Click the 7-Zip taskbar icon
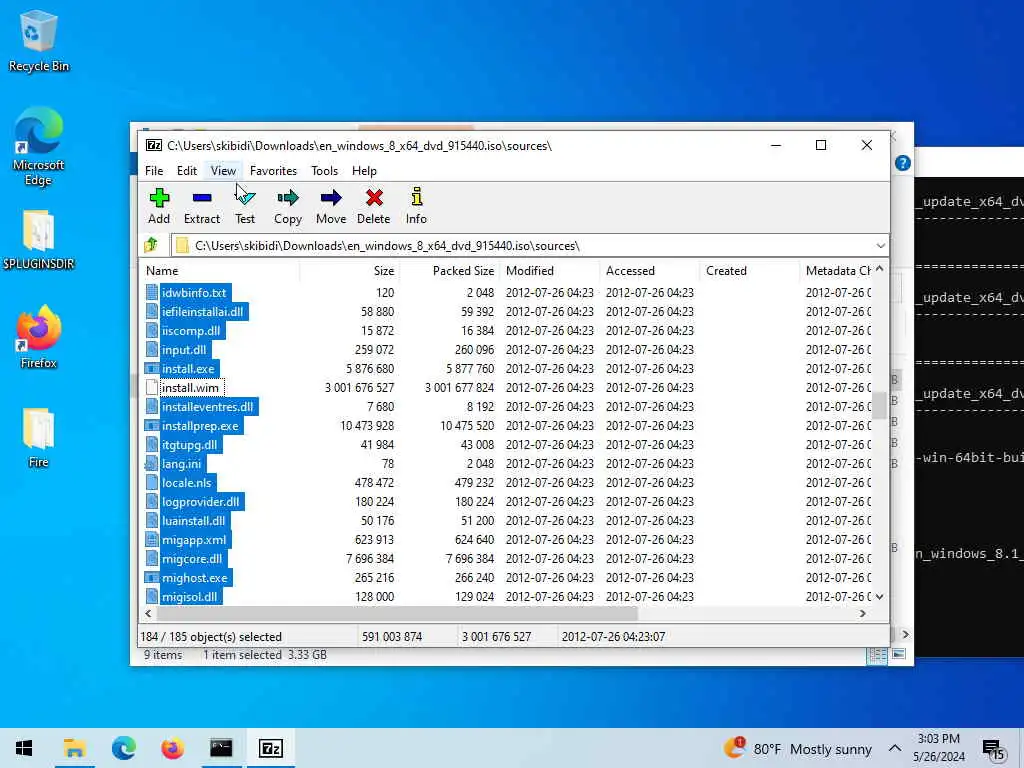The image size is (1024, 768). [x=270, y=748]
